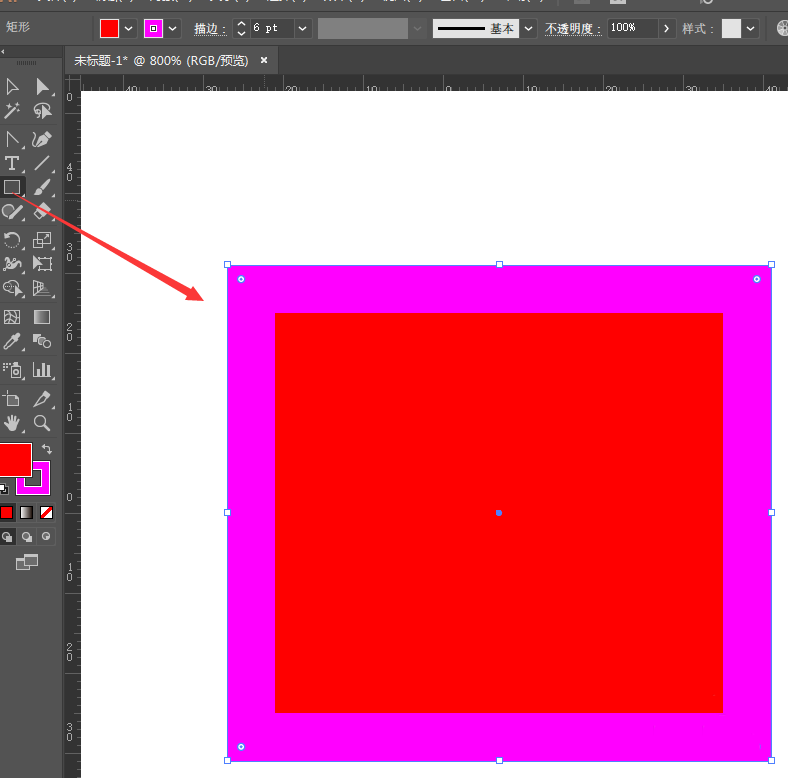Set paint mode to solid Color
The width and height of the screenshot is (788, 778).
click(x=7, y=512)
